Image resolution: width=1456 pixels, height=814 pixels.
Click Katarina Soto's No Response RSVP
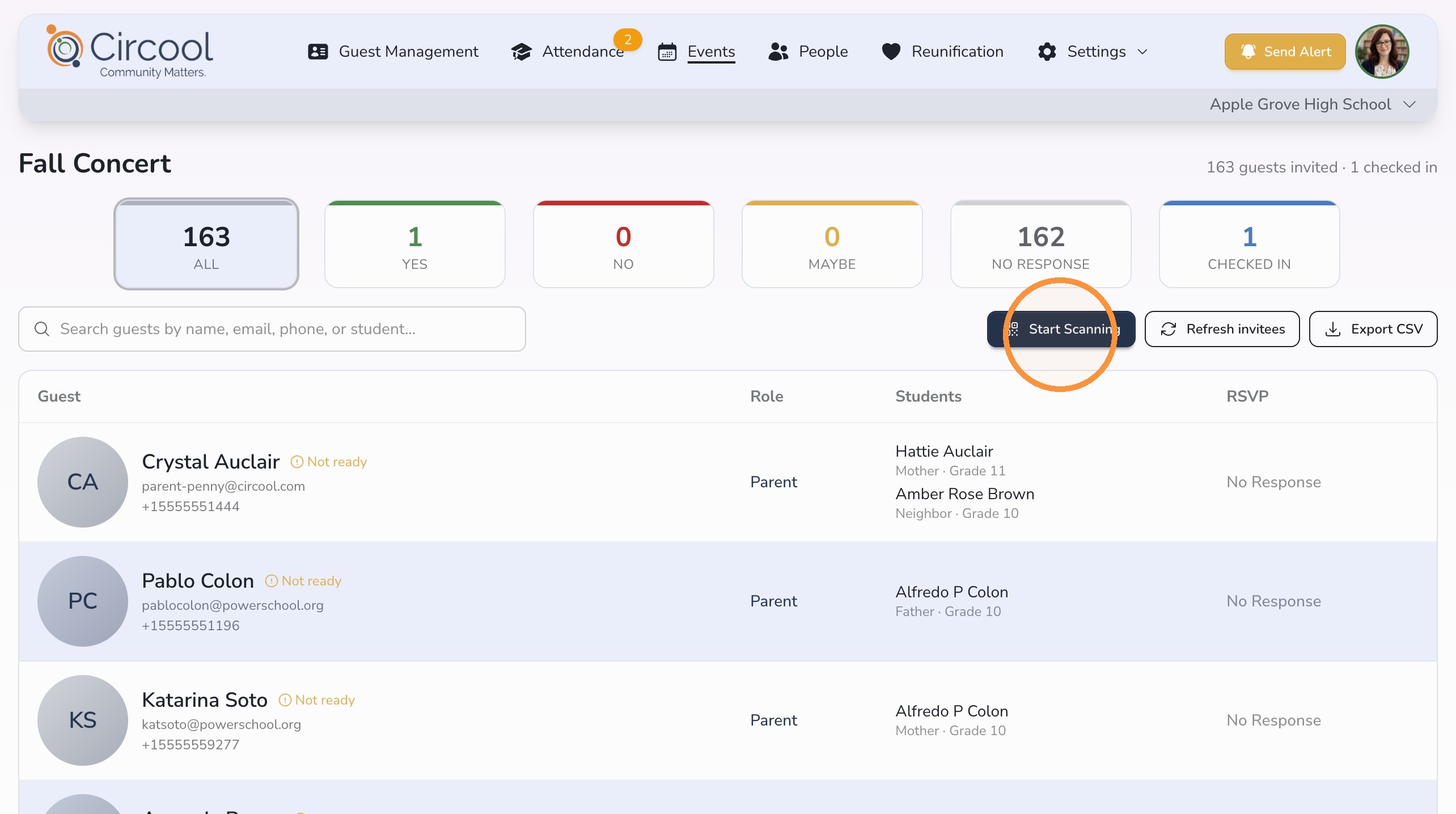click(1273, 720)
